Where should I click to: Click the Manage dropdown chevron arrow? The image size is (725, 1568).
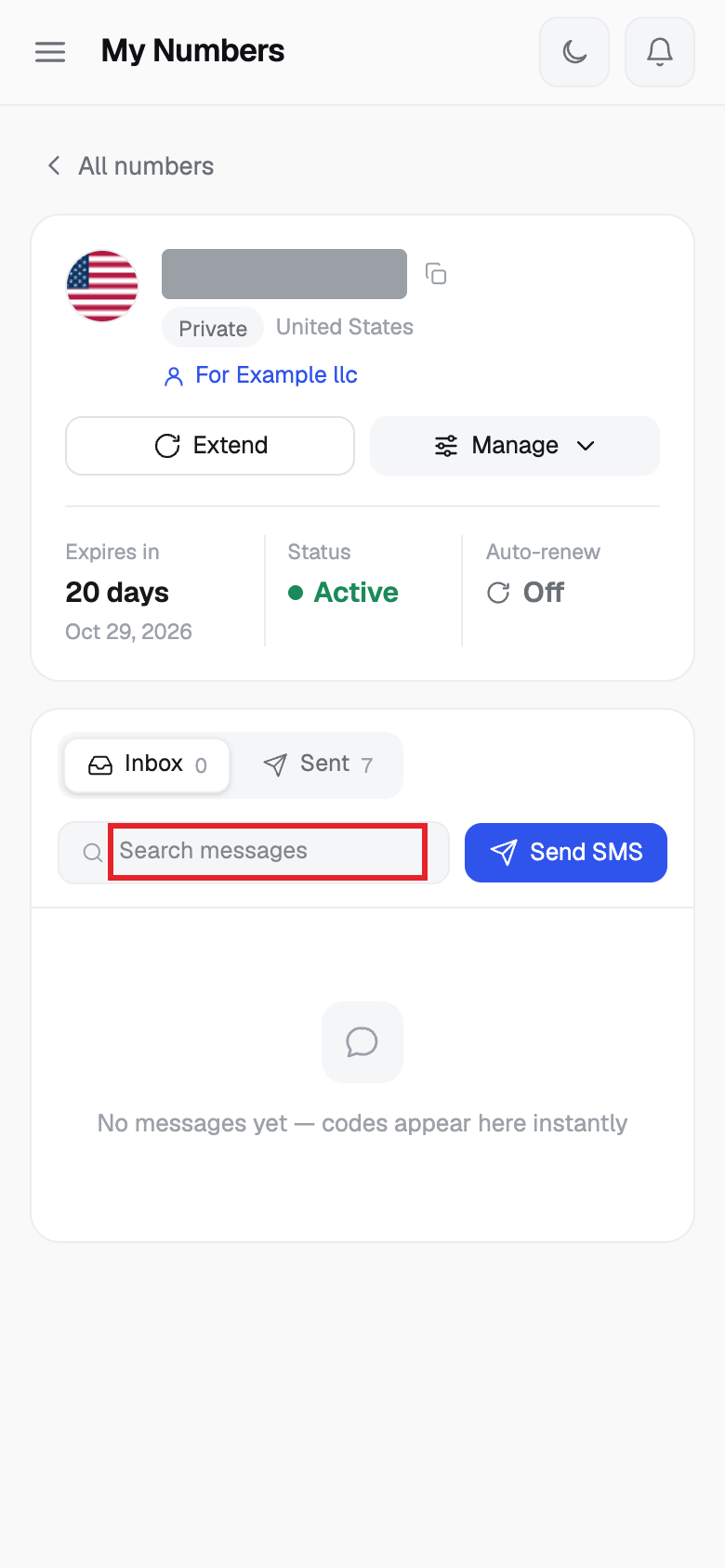coord(586,446)
